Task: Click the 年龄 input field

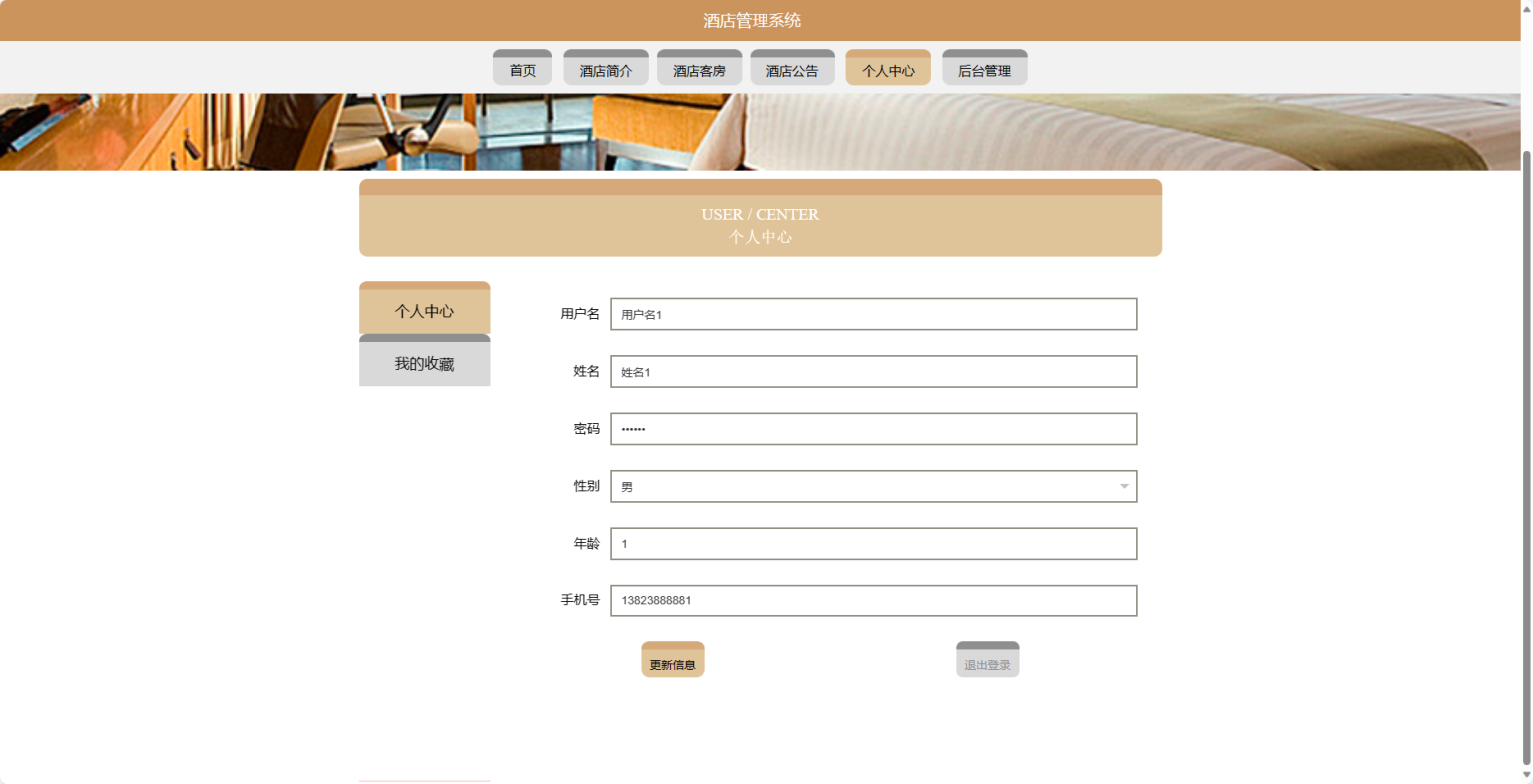Action: point(873,544)
